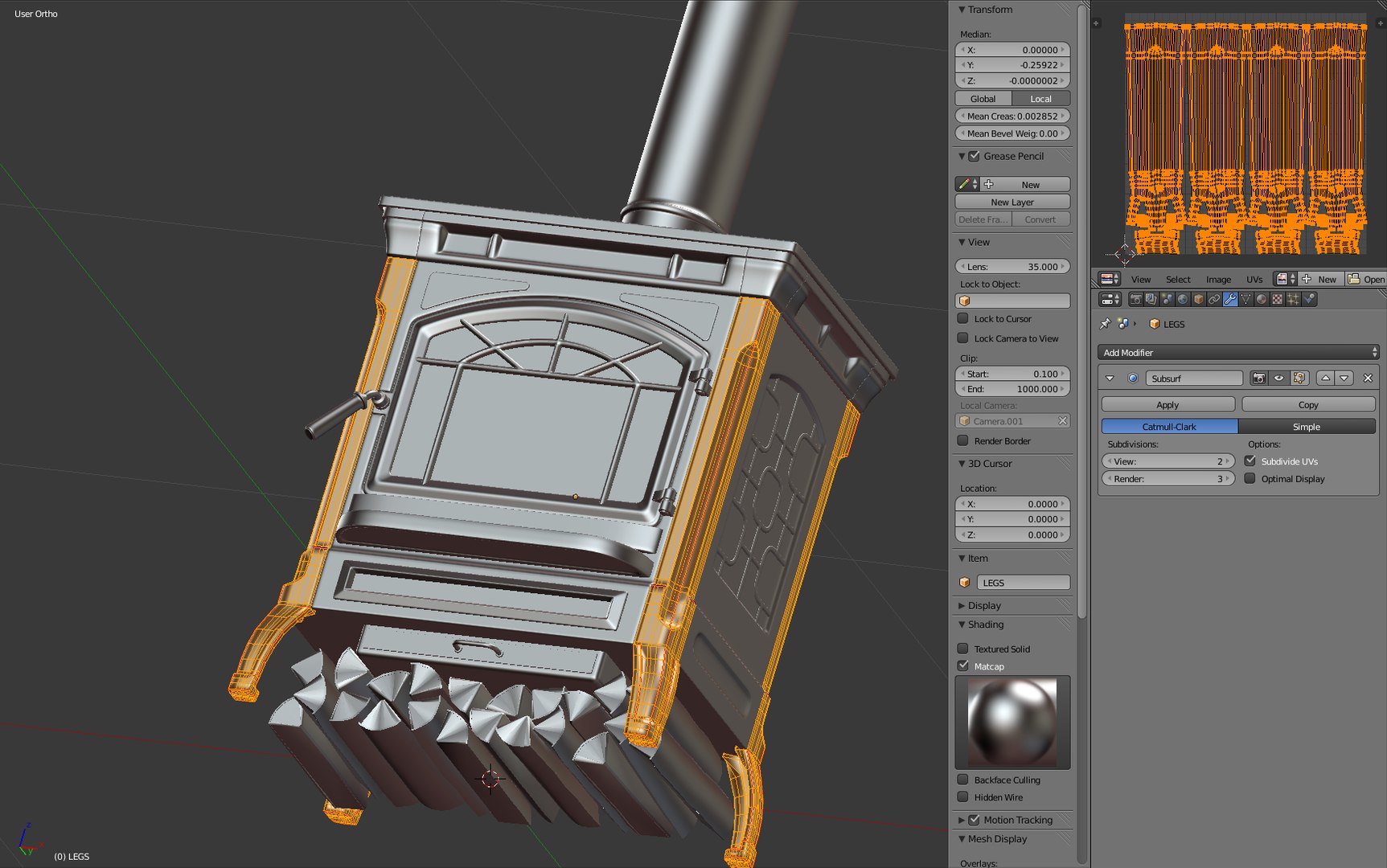The height and width of the screenshot is (868, 1387).
Task: Open the Modifiers wrench tab
Action: [x=1230, y=299]
